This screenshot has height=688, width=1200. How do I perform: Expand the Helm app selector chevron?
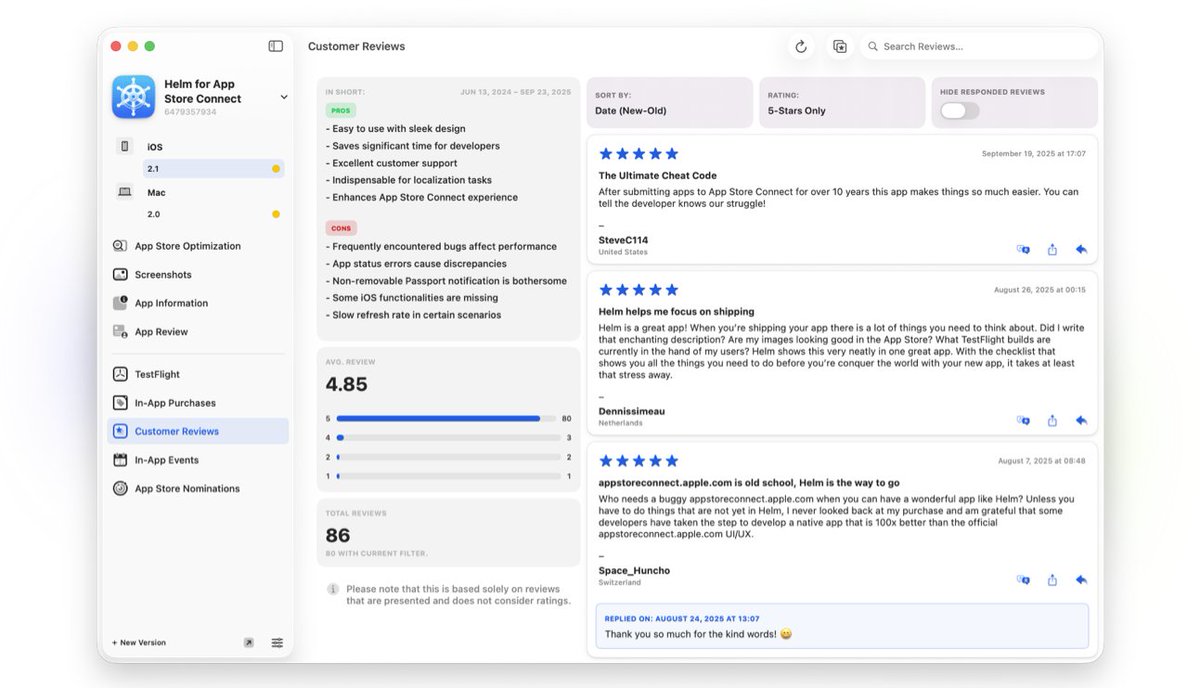click(x=284, y=97)
